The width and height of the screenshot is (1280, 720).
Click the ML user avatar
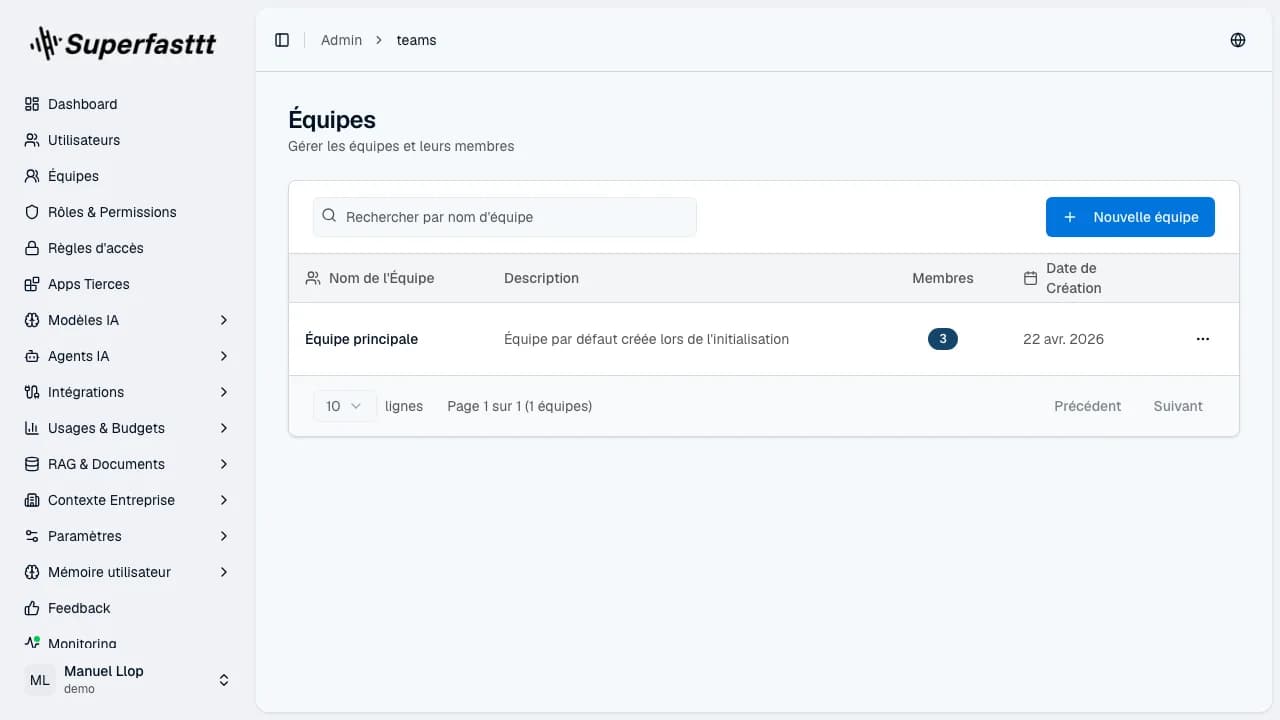(40, 680)
